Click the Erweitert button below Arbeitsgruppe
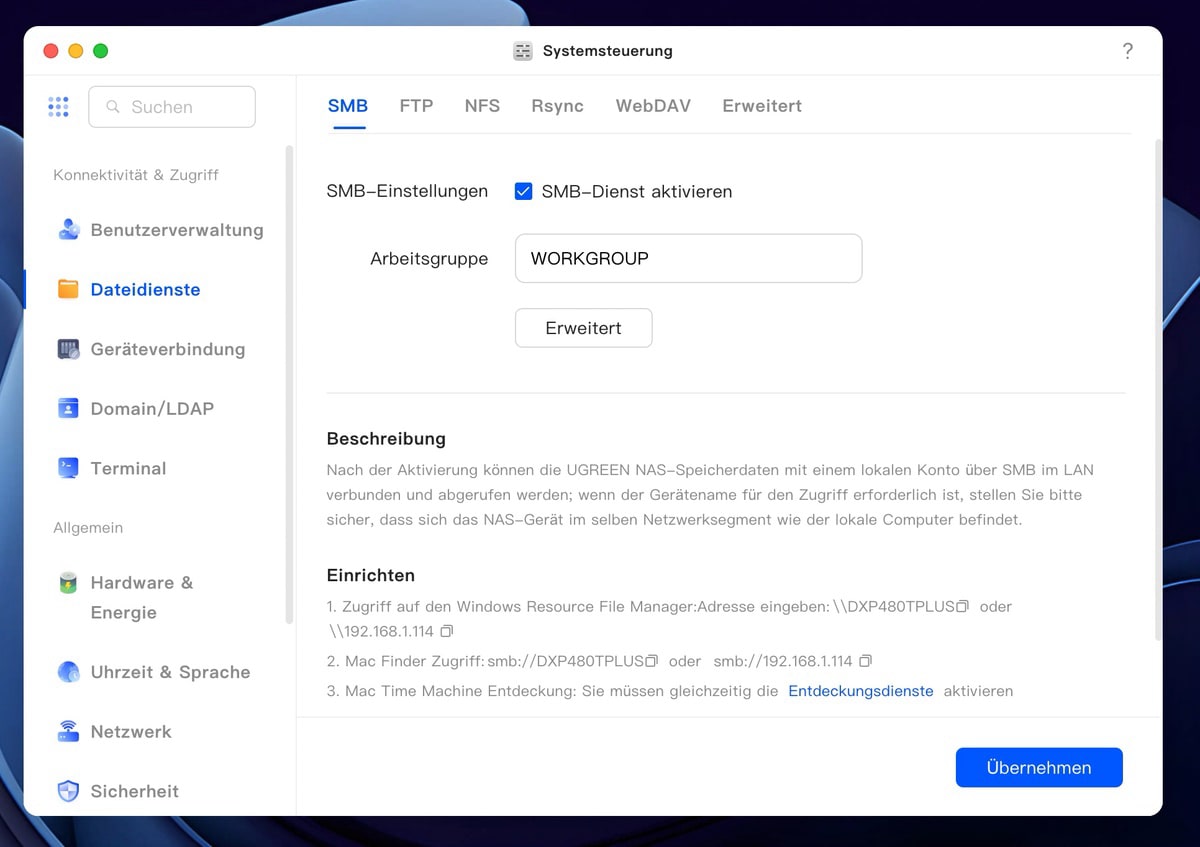This screenshot has height=847, width=1200. 583,328
